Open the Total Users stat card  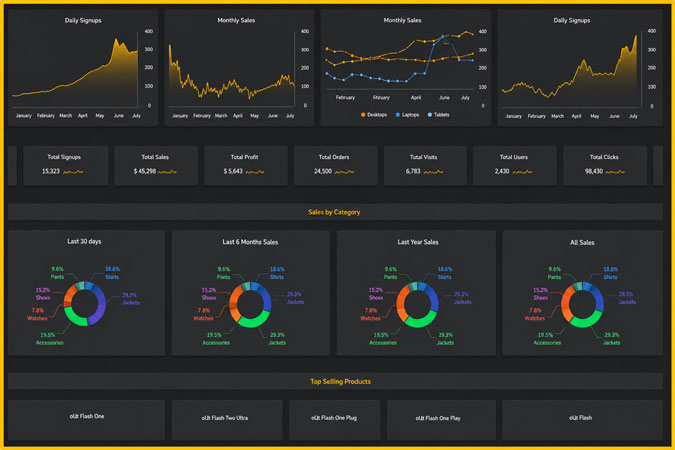[x=514, y=166]
